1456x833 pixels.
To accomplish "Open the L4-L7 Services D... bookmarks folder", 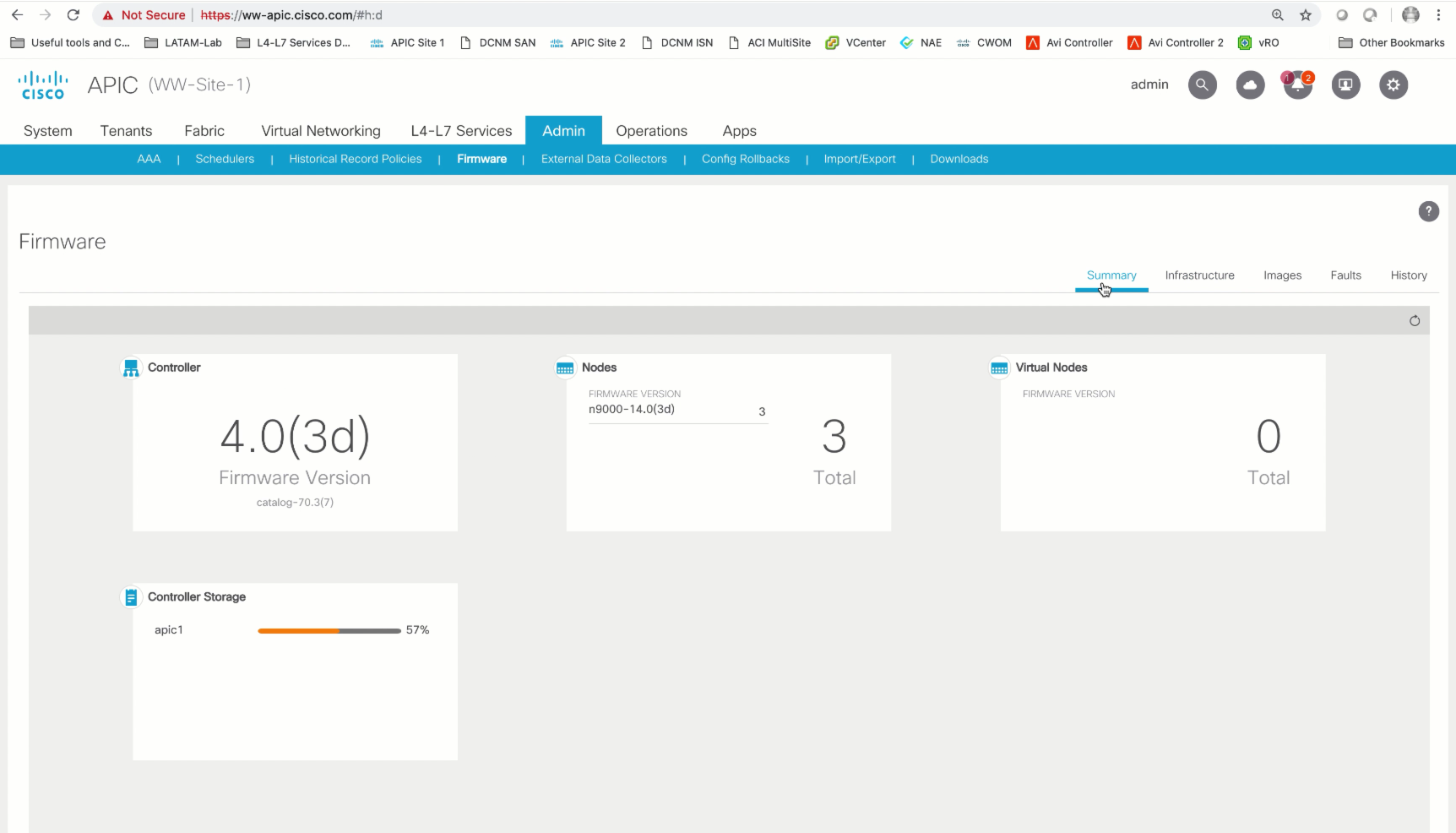I will [x=294, y=42].
